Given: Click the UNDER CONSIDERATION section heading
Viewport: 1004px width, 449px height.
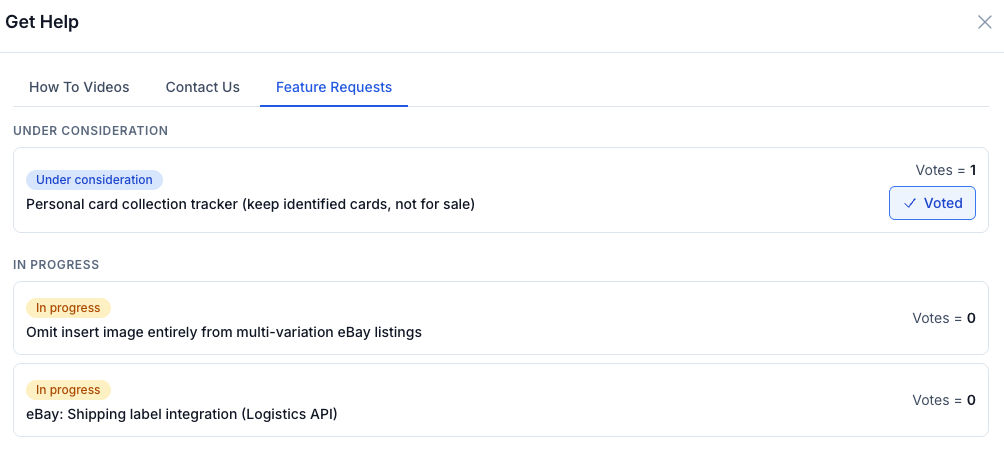Looking at the screenshot, I should point(90,131).
